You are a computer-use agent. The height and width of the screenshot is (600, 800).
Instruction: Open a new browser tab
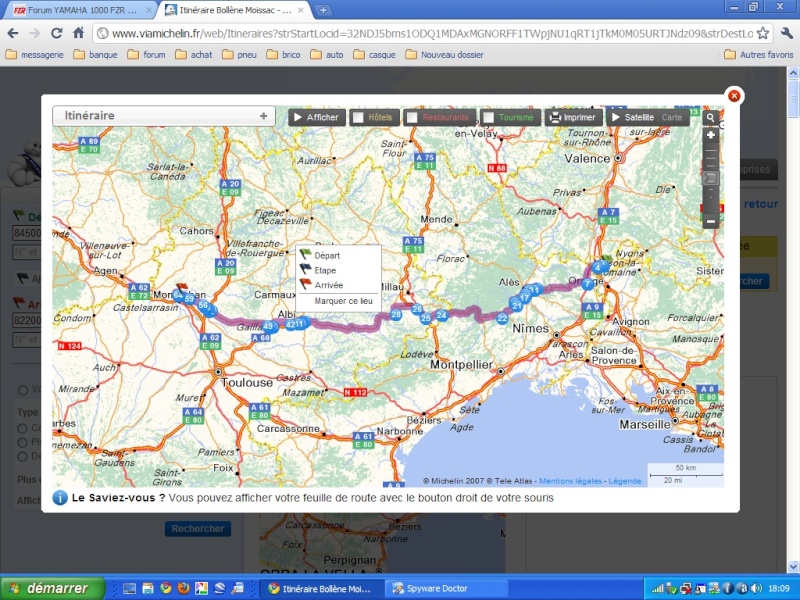click(x=323, y=10)
